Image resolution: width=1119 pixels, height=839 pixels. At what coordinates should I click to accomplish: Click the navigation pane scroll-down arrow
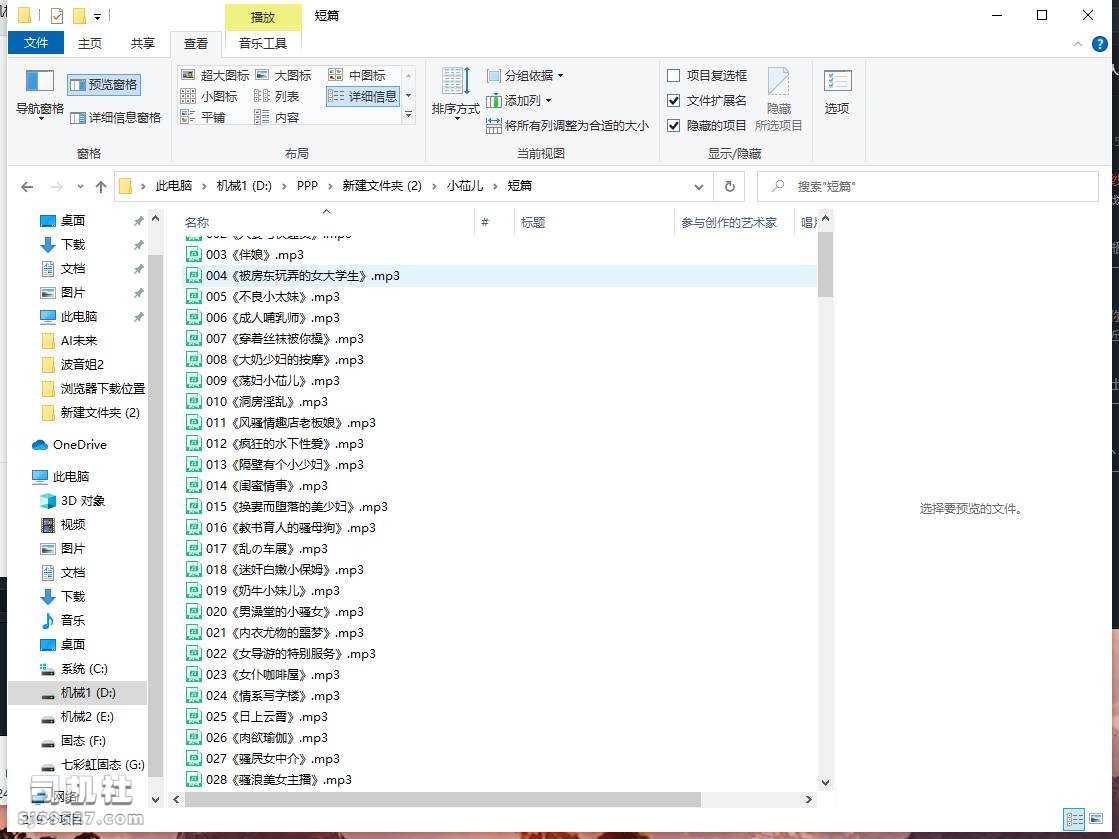pyautogui.click(x=156, y=800)
